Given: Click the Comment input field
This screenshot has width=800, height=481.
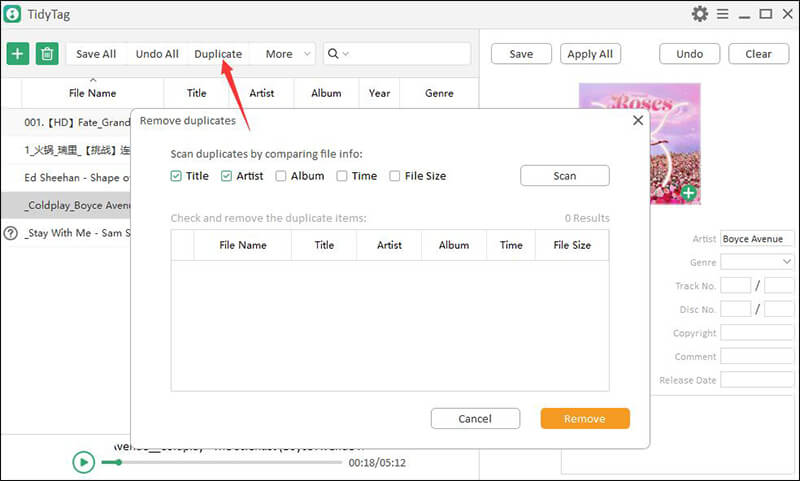Looking at the screenshot, I should point(757,356).
